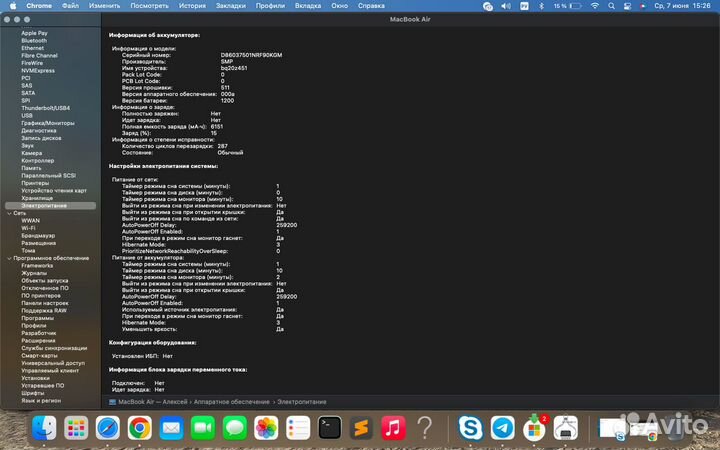Image resolution: width=720 pixels, height=450 pixels.
Task: Click the question mark Dock icon
Action: click(425, 428)
